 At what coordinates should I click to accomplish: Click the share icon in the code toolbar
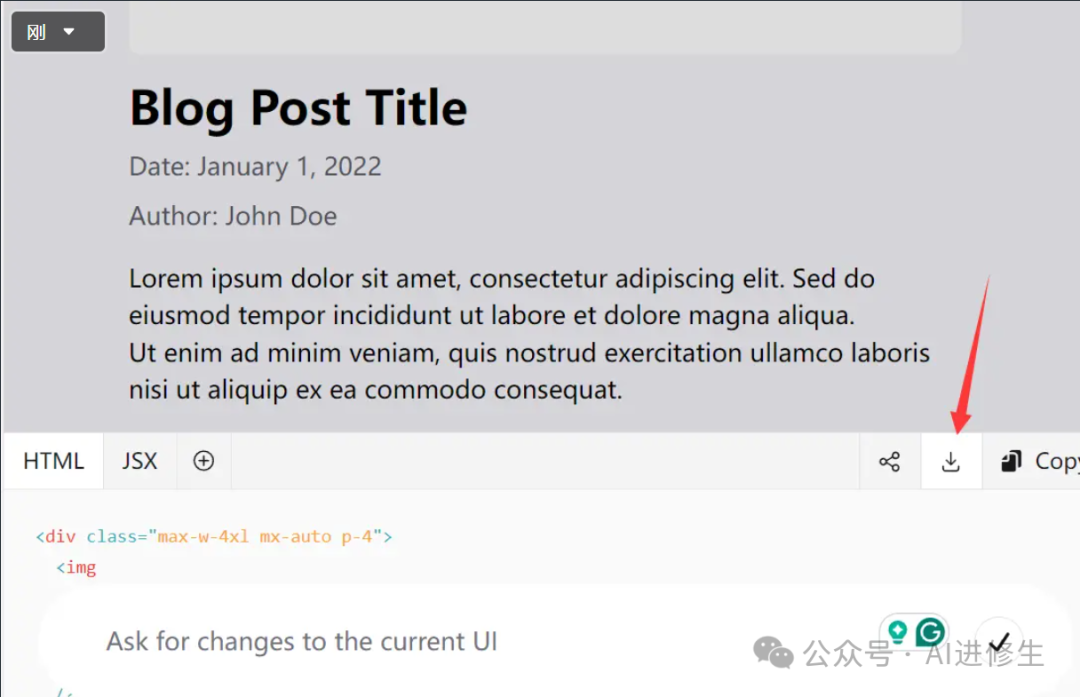[889, 461]
